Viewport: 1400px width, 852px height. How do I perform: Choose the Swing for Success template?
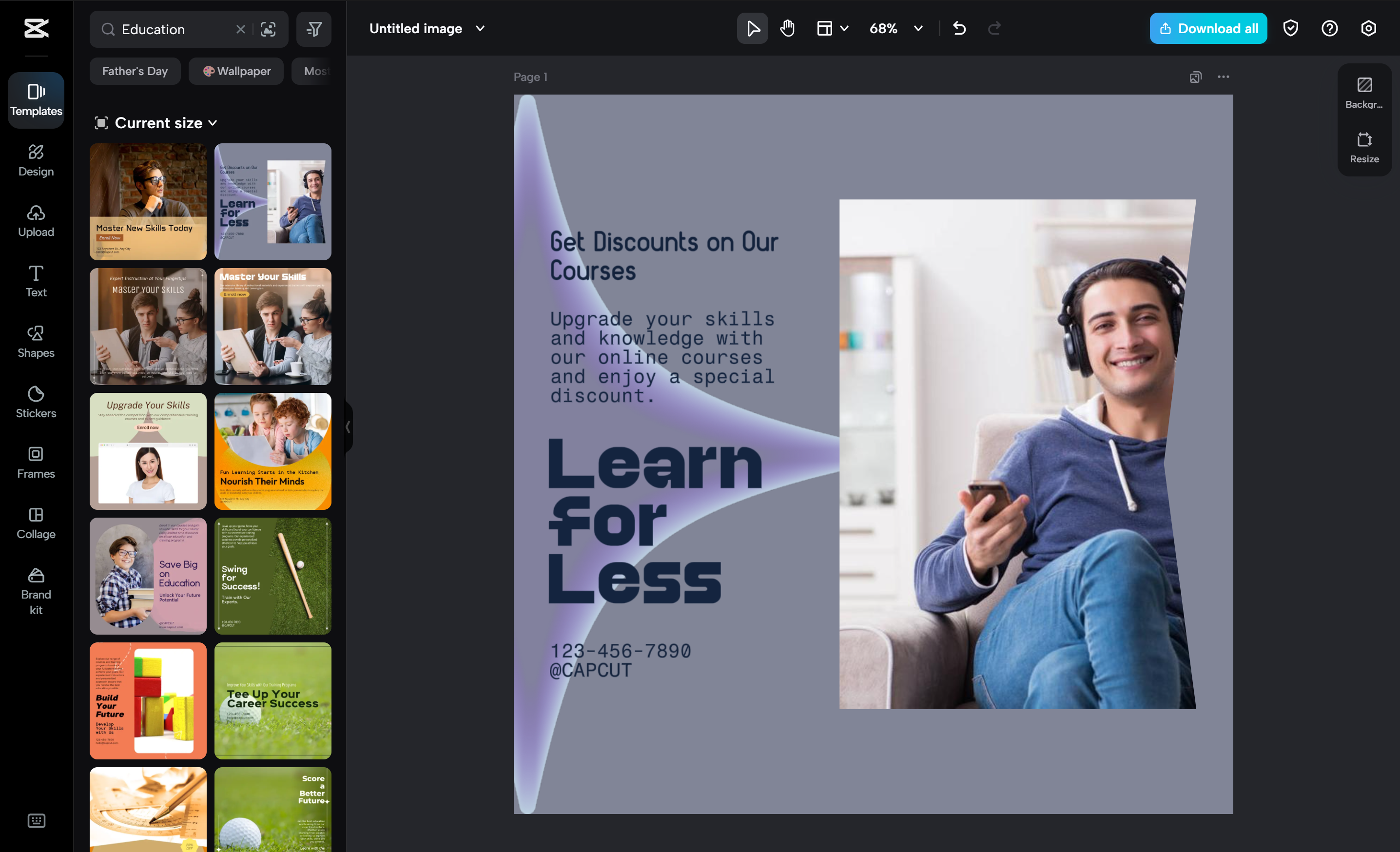(x=272, y=575)
